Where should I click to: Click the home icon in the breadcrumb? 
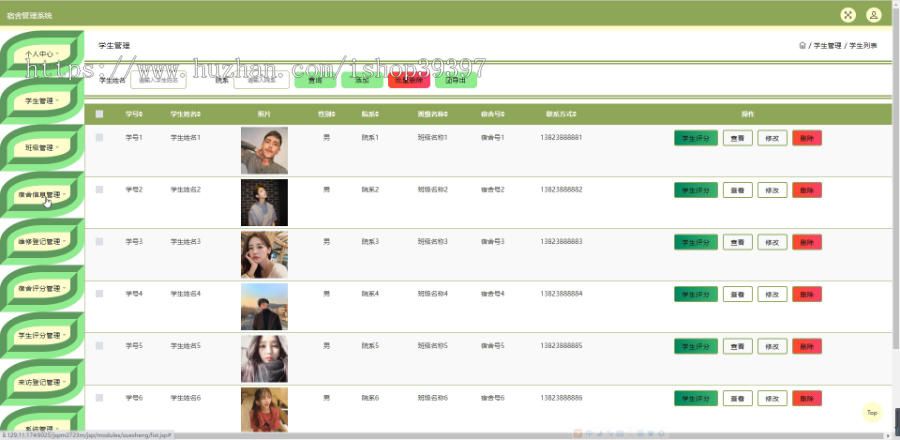pos(802,45)
